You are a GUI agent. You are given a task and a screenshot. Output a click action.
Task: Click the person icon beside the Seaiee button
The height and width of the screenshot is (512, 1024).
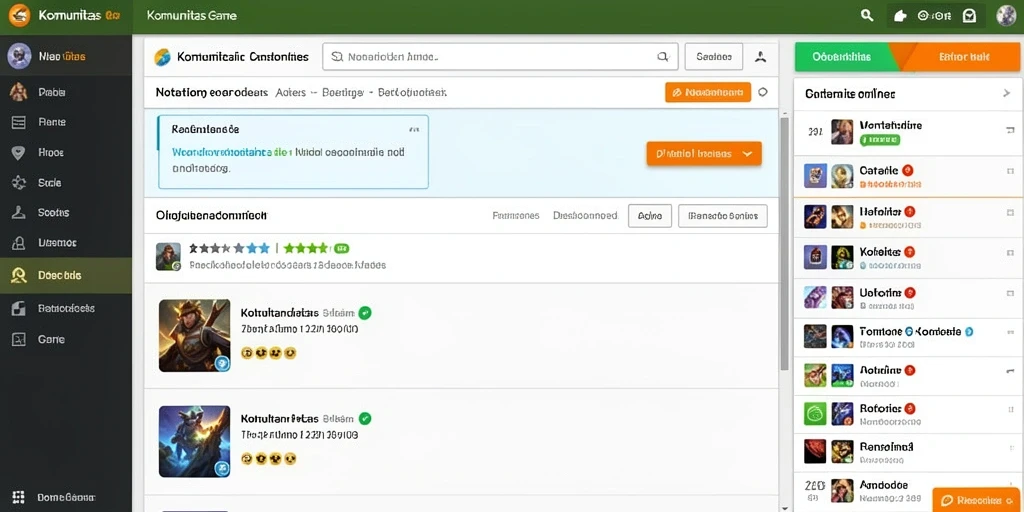pyautogui.click(x=760, y=57)
